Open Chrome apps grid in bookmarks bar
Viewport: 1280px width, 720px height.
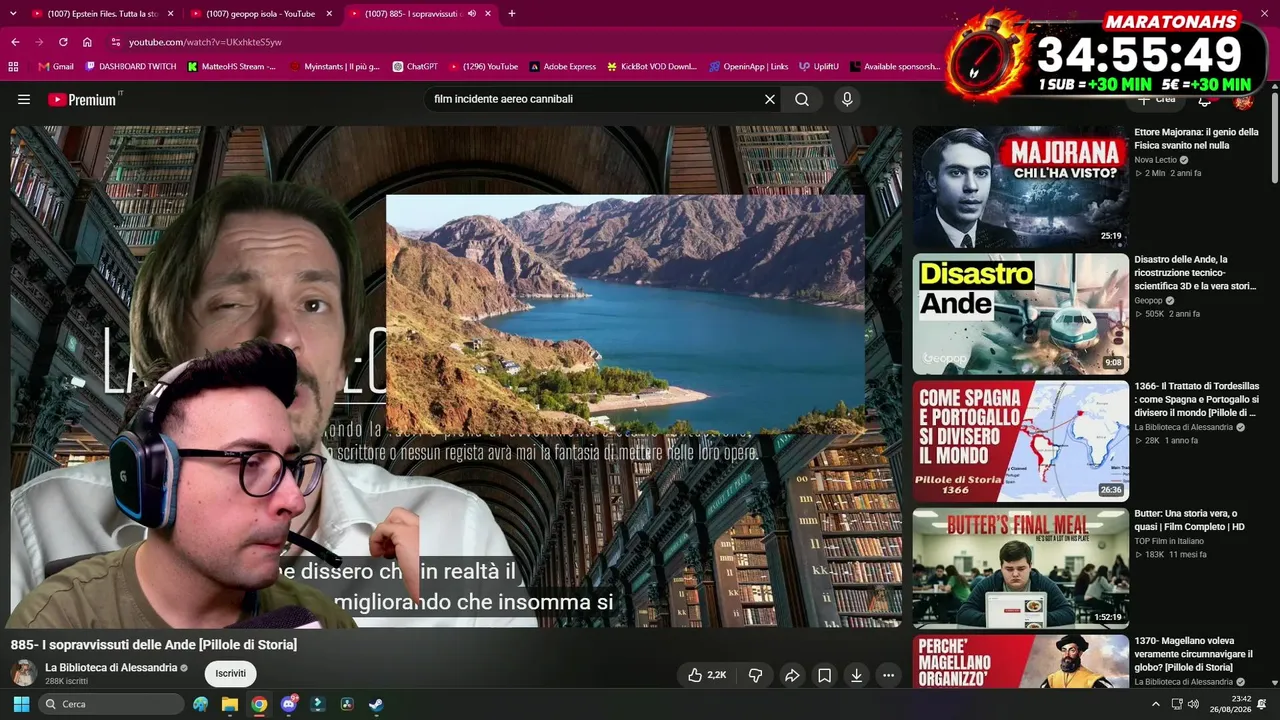click(13, 67)
